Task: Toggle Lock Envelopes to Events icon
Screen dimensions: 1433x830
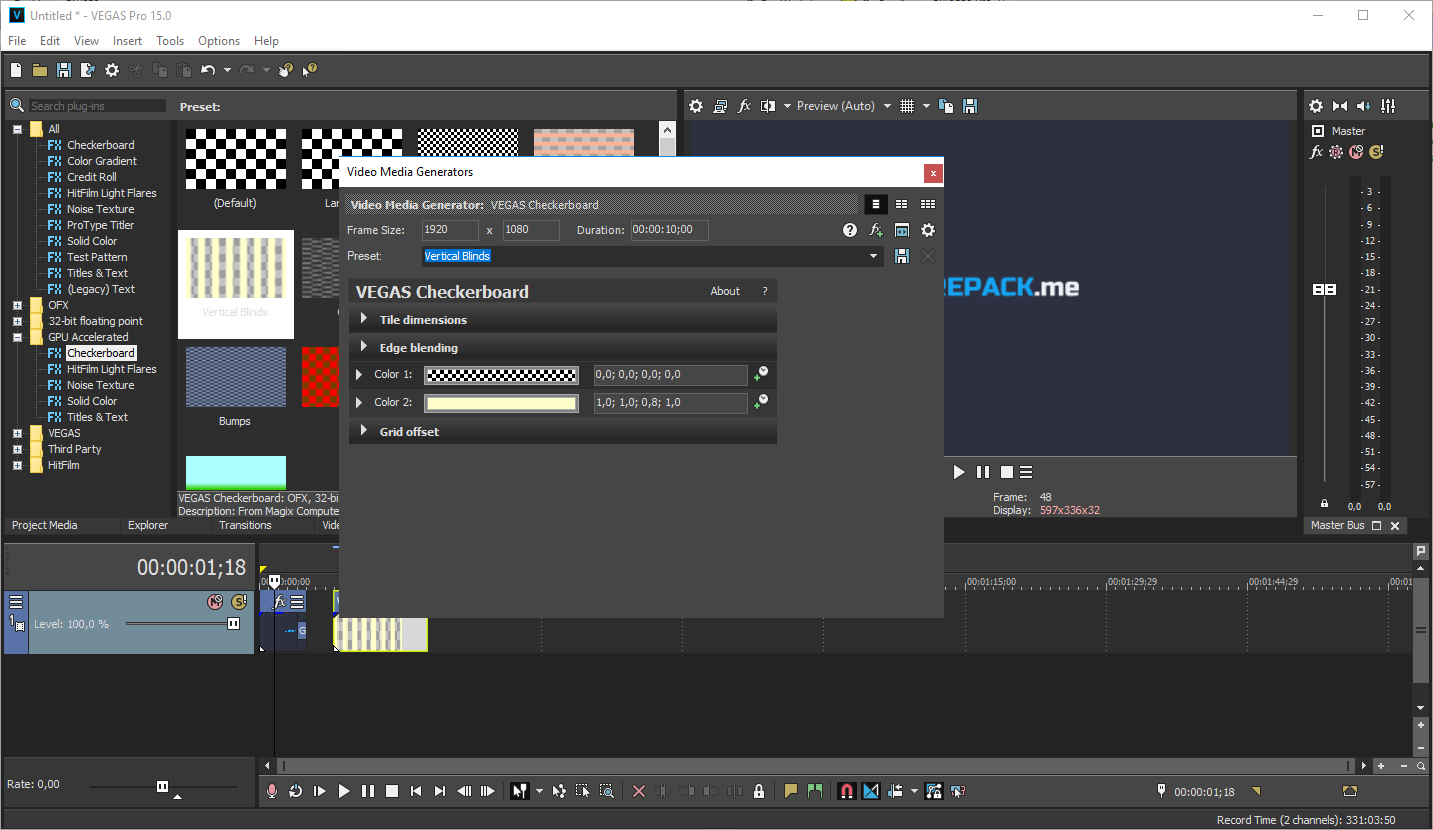Action: [934, 791]
